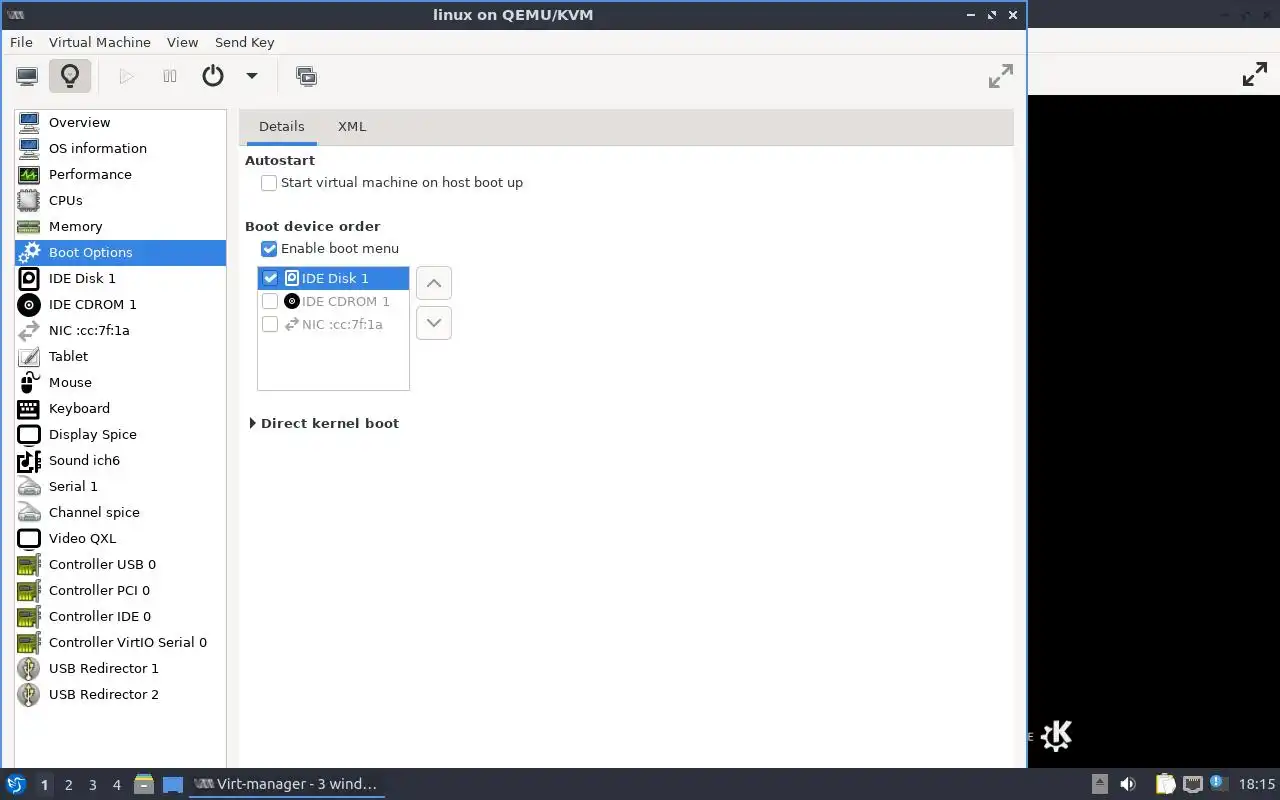Image resolution: width=1280 pixels, height=800 pixels.
Task: Enable start virtual machine on host boot
Action: click(269, 183)
